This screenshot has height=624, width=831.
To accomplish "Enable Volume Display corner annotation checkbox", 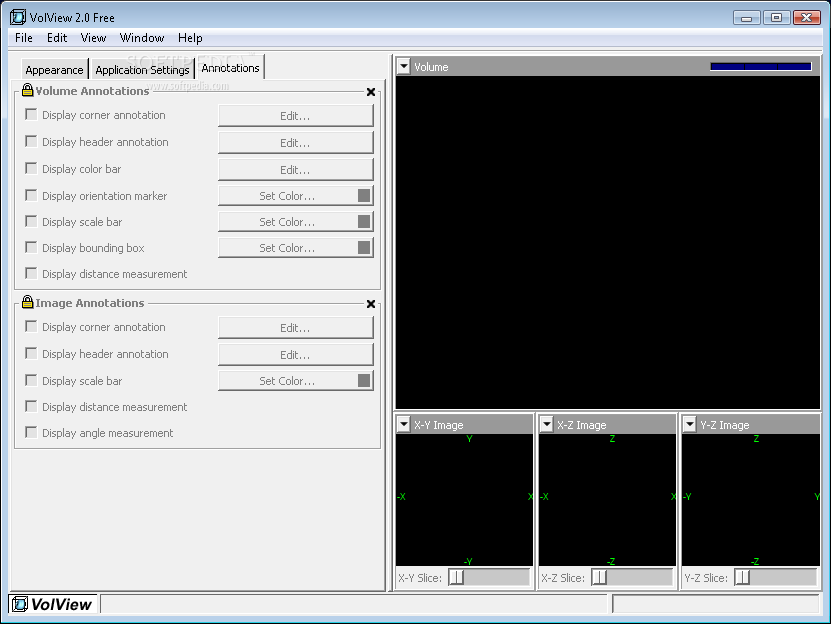I will [x=31, y=115].
